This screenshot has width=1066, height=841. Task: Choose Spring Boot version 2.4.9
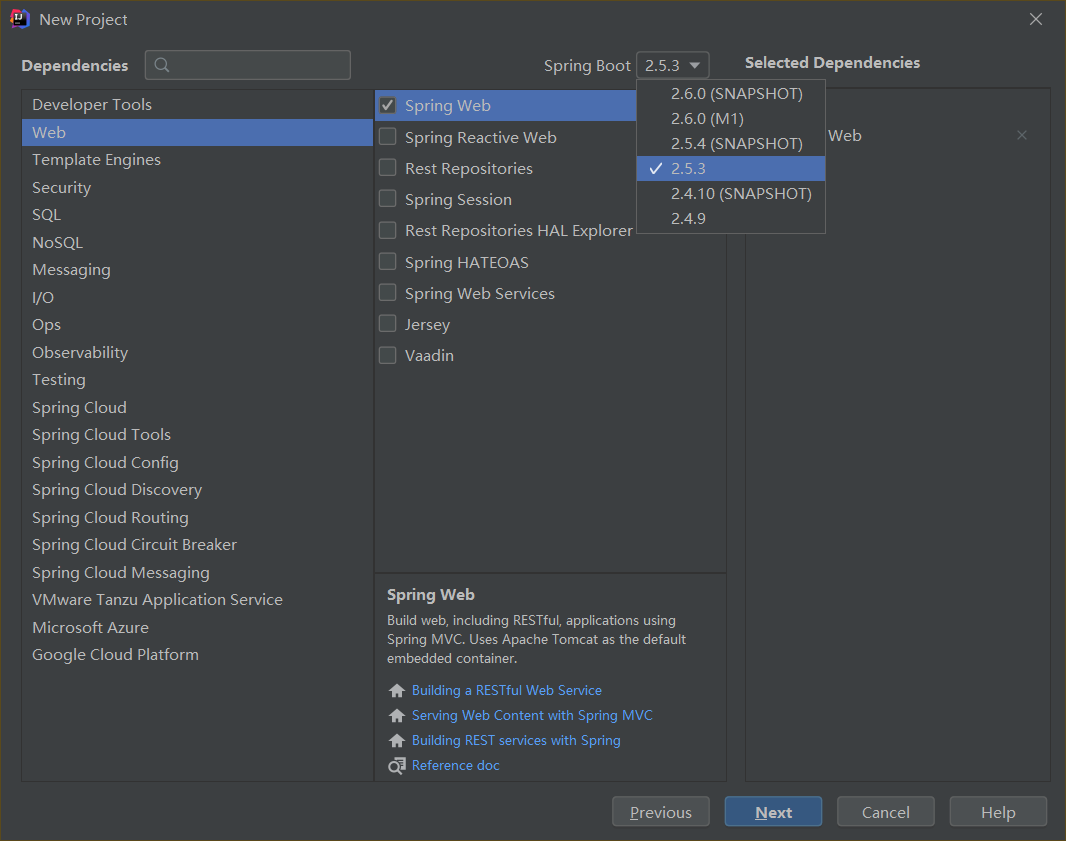click(688, 219)
